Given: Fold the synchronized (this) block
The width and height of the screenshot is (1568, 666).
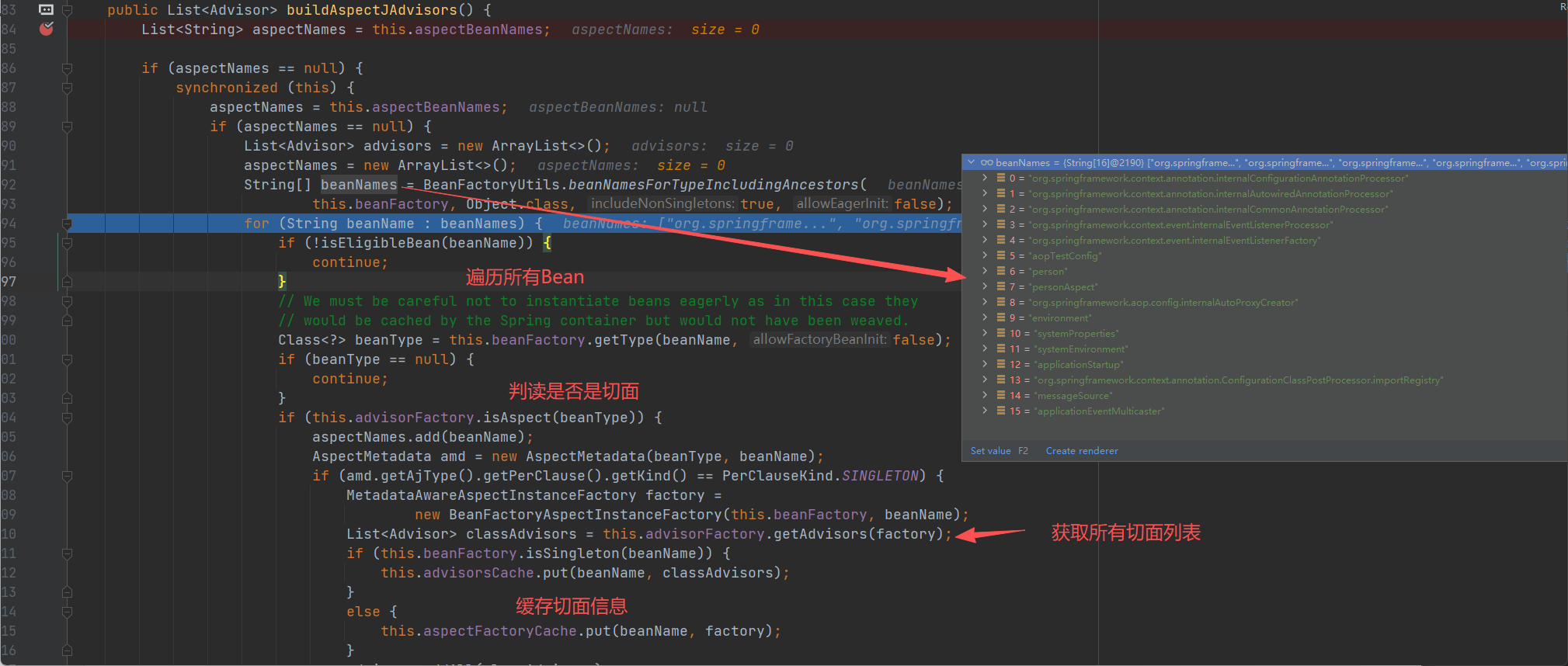Looking at the screenshot, I should (x=68, y=88).
